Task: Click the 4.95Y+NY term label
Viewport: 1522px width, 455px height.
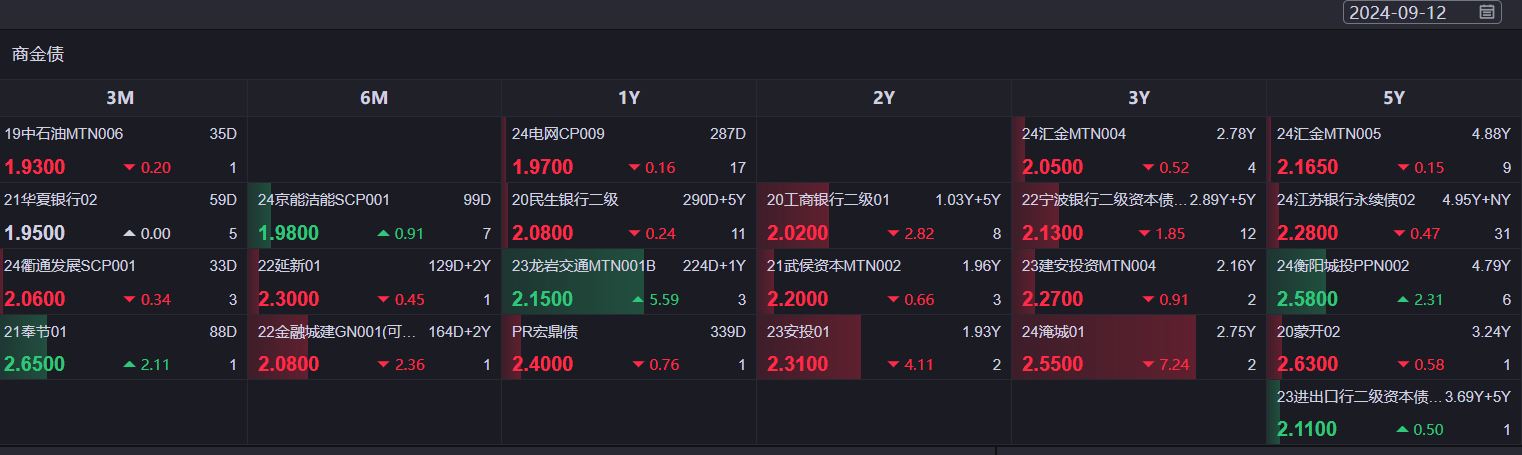Action: coord(1476,200)
